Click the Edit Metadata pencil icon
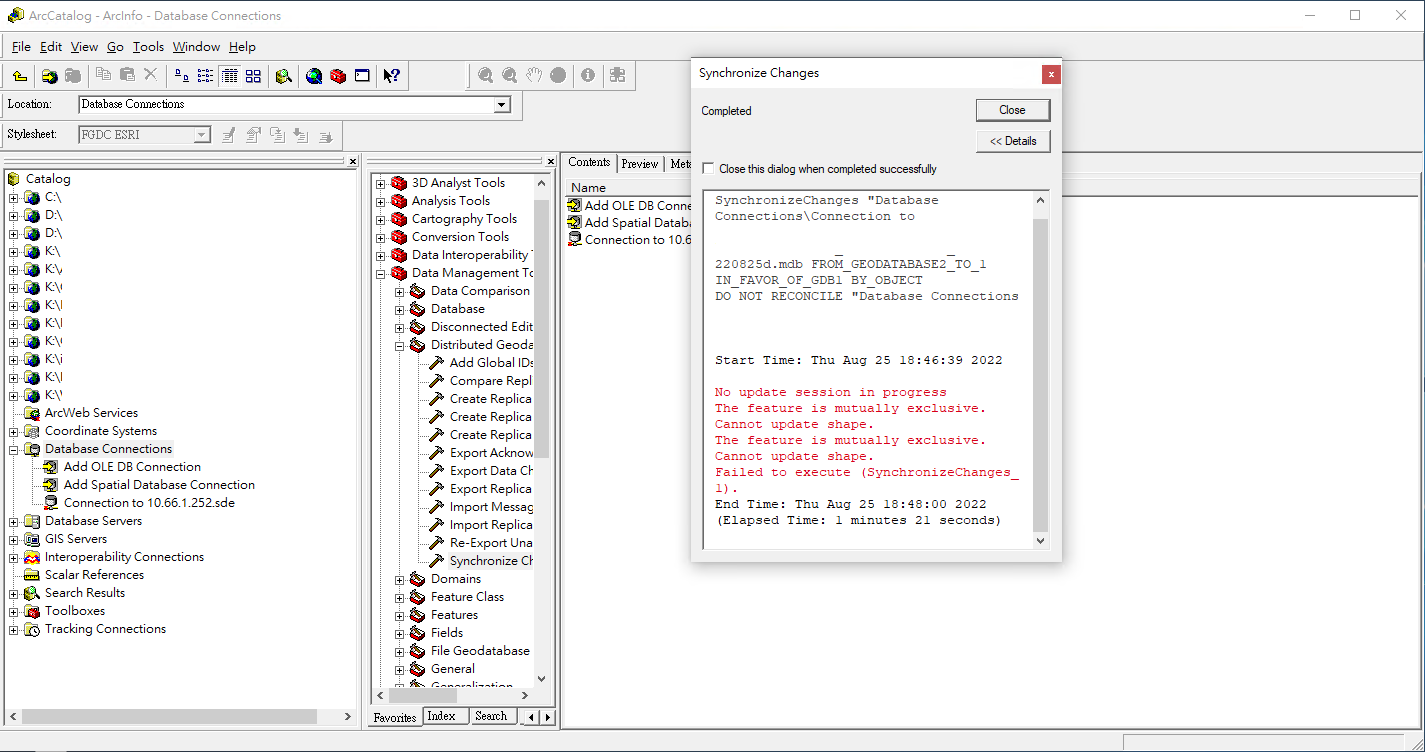The width and height of the screenshot is (1425, 752). 229,135
